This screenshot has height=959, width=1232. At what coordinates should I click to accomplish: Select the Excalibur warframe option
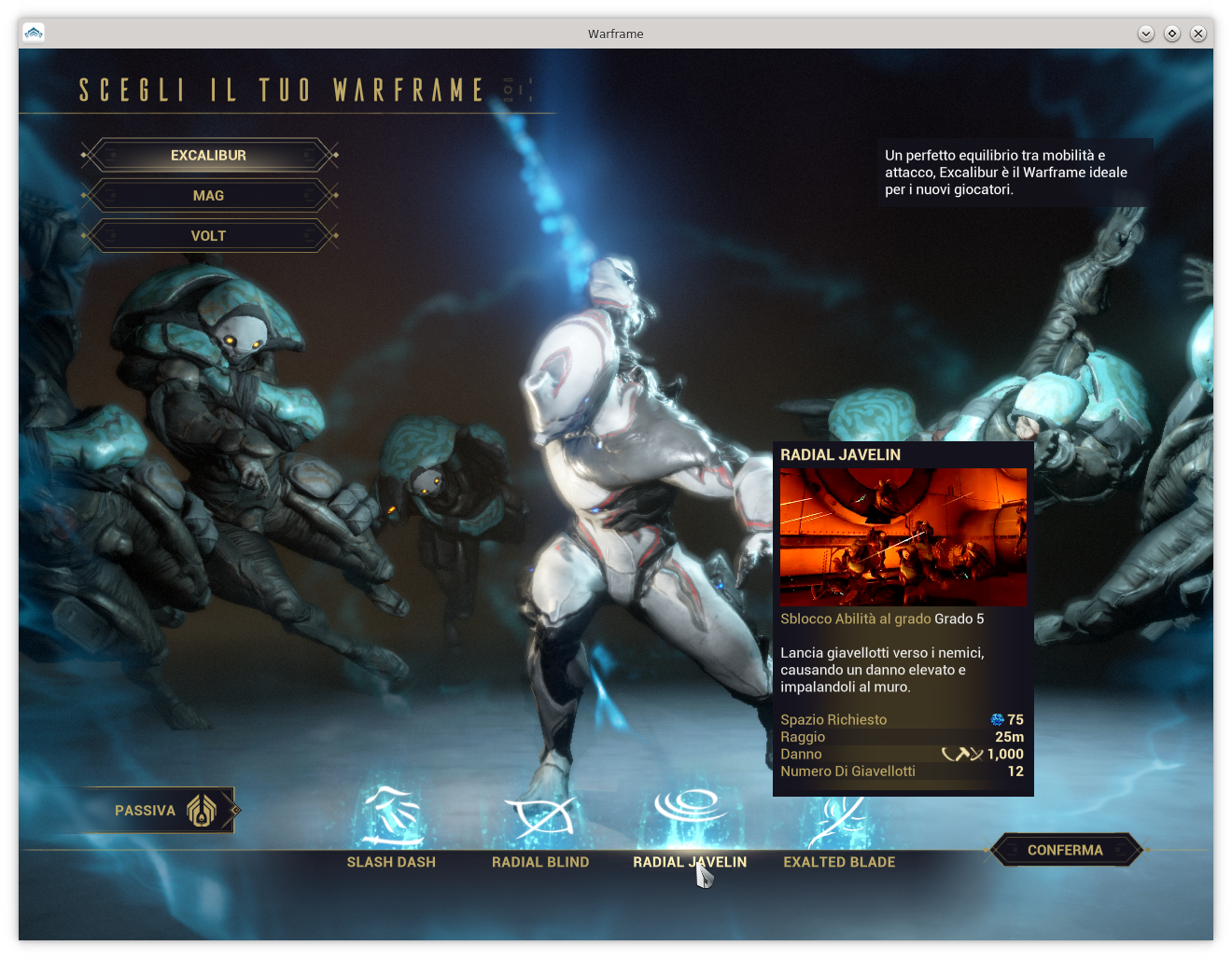(x=209, y=155)
